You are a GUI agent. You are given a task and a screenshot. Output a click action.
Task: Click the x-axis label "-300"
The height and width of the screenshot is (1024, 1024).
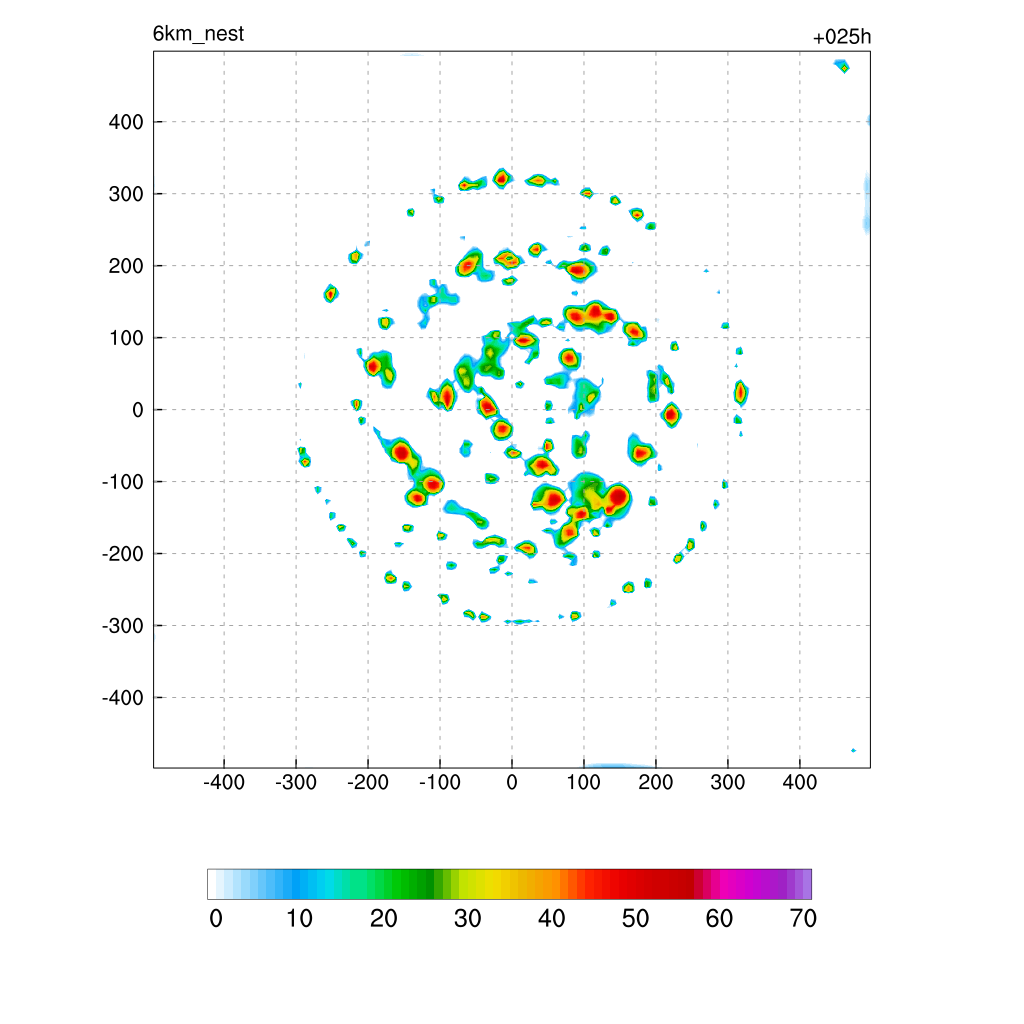[296, 782]
